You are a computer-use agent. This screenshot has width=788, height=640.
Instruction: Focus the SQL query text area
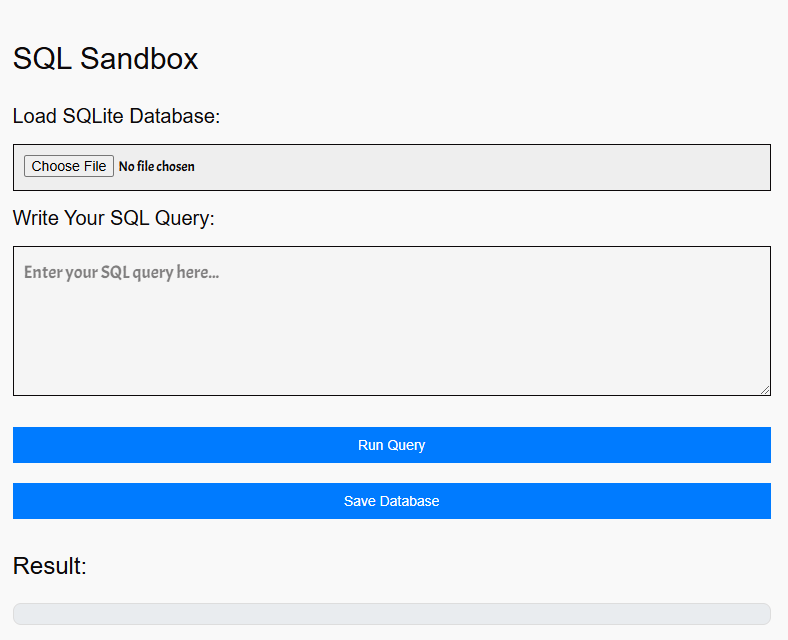[392, 321]
